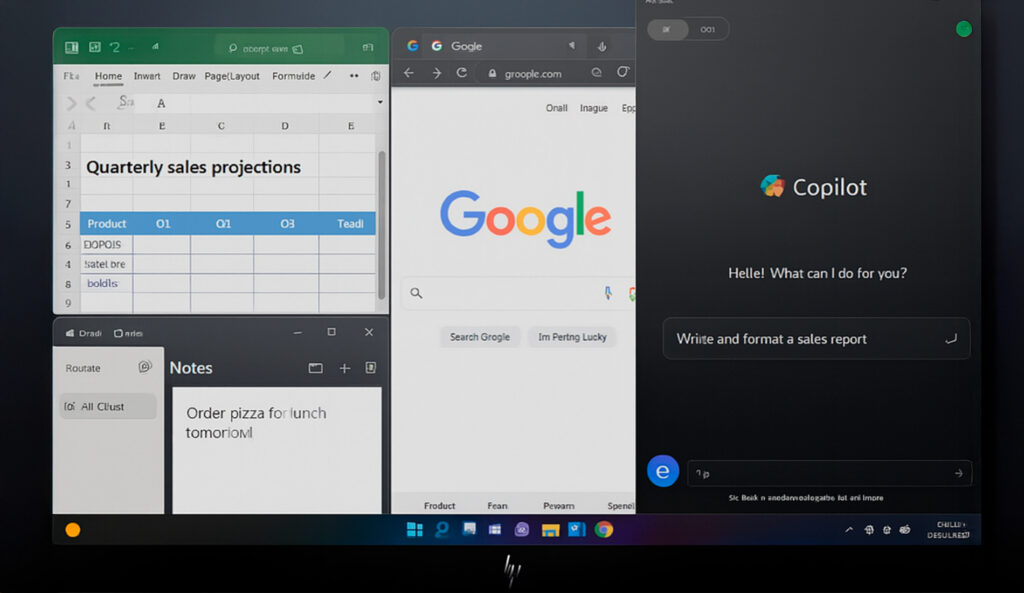Click the Excel app icon in the title bar
This screenshot has width=1024, height=593.
71,47
